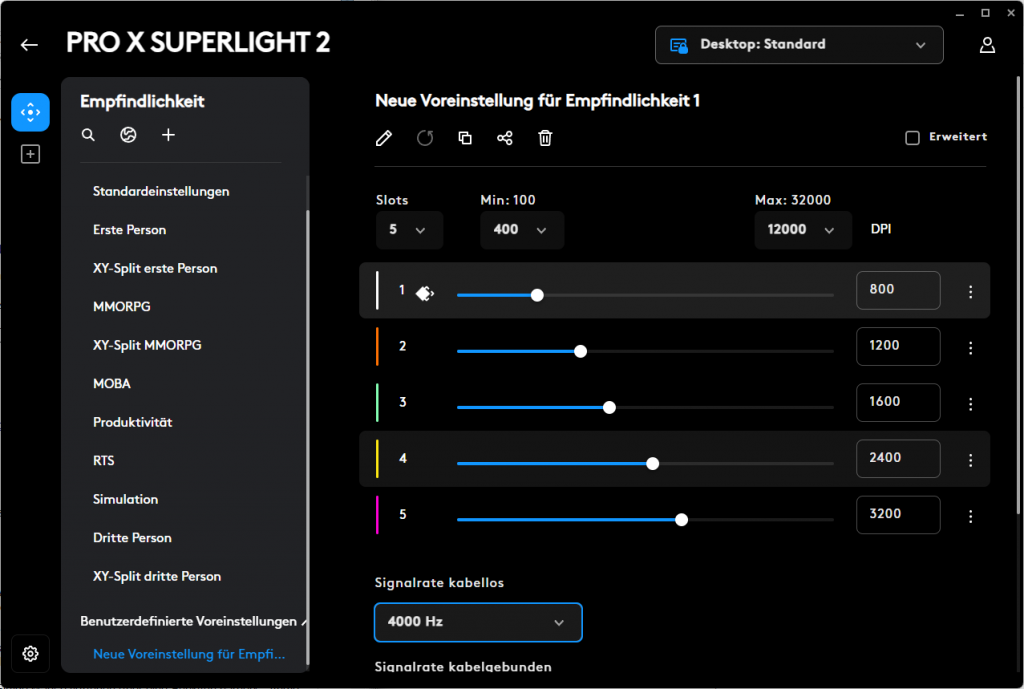The width and height of the screenshot is (1024, 689).
Task: Open the Sensitivity (crosshair) sidebar tab
Action: 30,112
